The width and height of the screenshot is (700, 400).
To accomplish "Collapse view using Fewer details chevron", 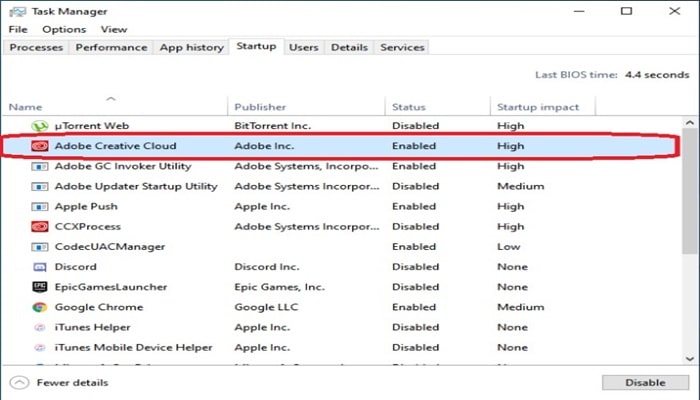I will pyautogui.click(x=19, y=383).
